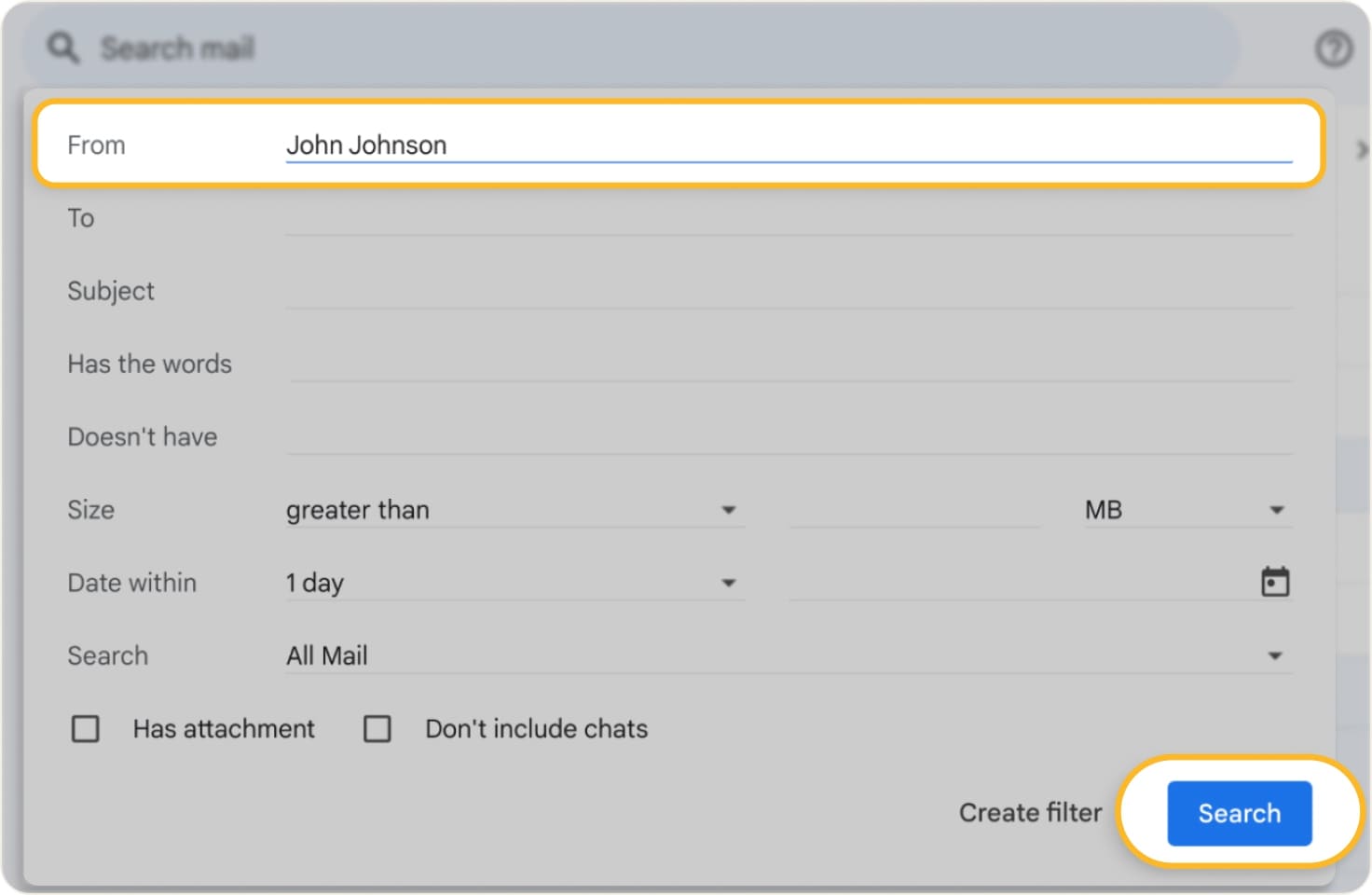
Task: Expand the Date within 1 day dropdown
Action: pos(513,584)
